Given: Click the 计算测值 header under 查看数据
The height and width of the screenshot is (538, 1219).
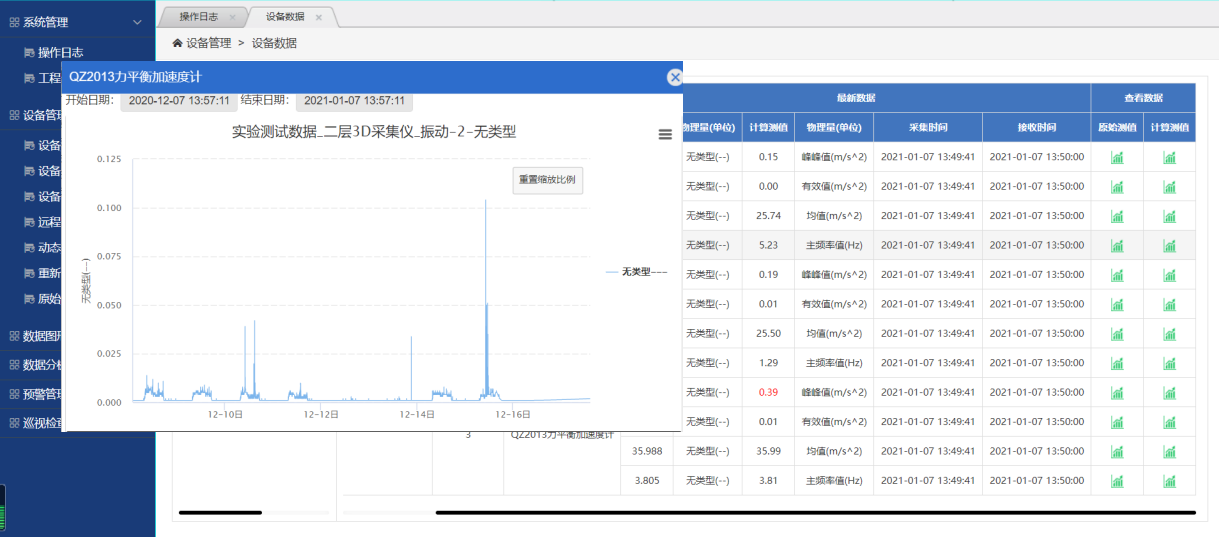Looking at the screenshot, I should (x=1169, y=127).
